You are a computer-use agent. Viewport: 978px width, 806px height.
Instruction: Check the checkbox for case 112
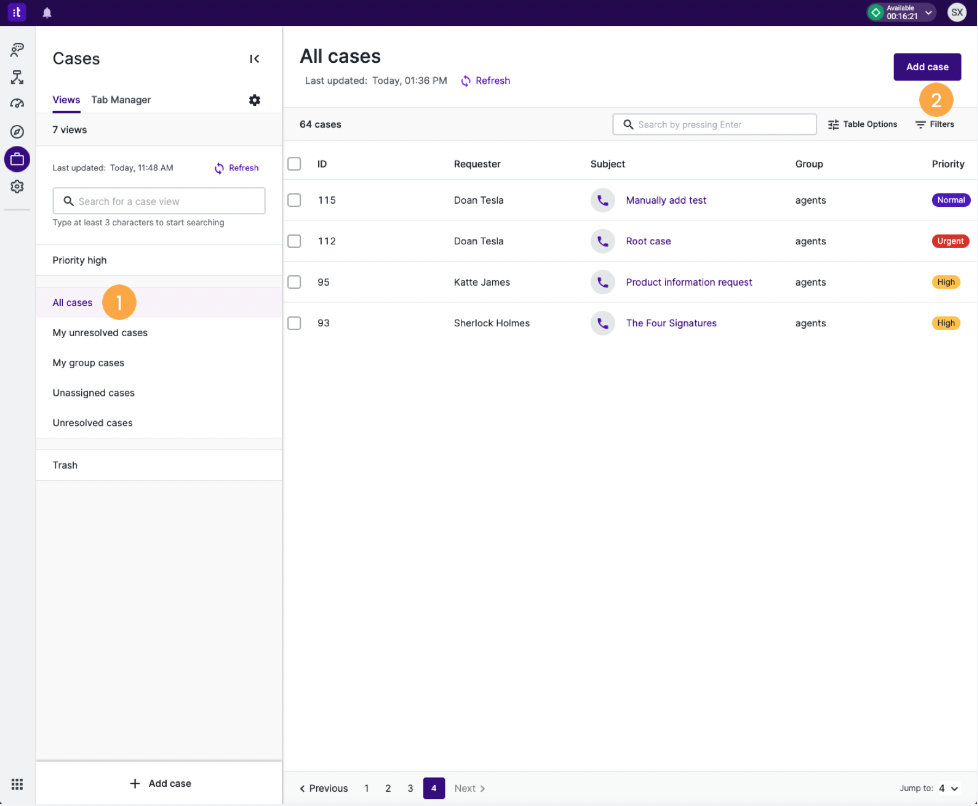coord(294,241)
